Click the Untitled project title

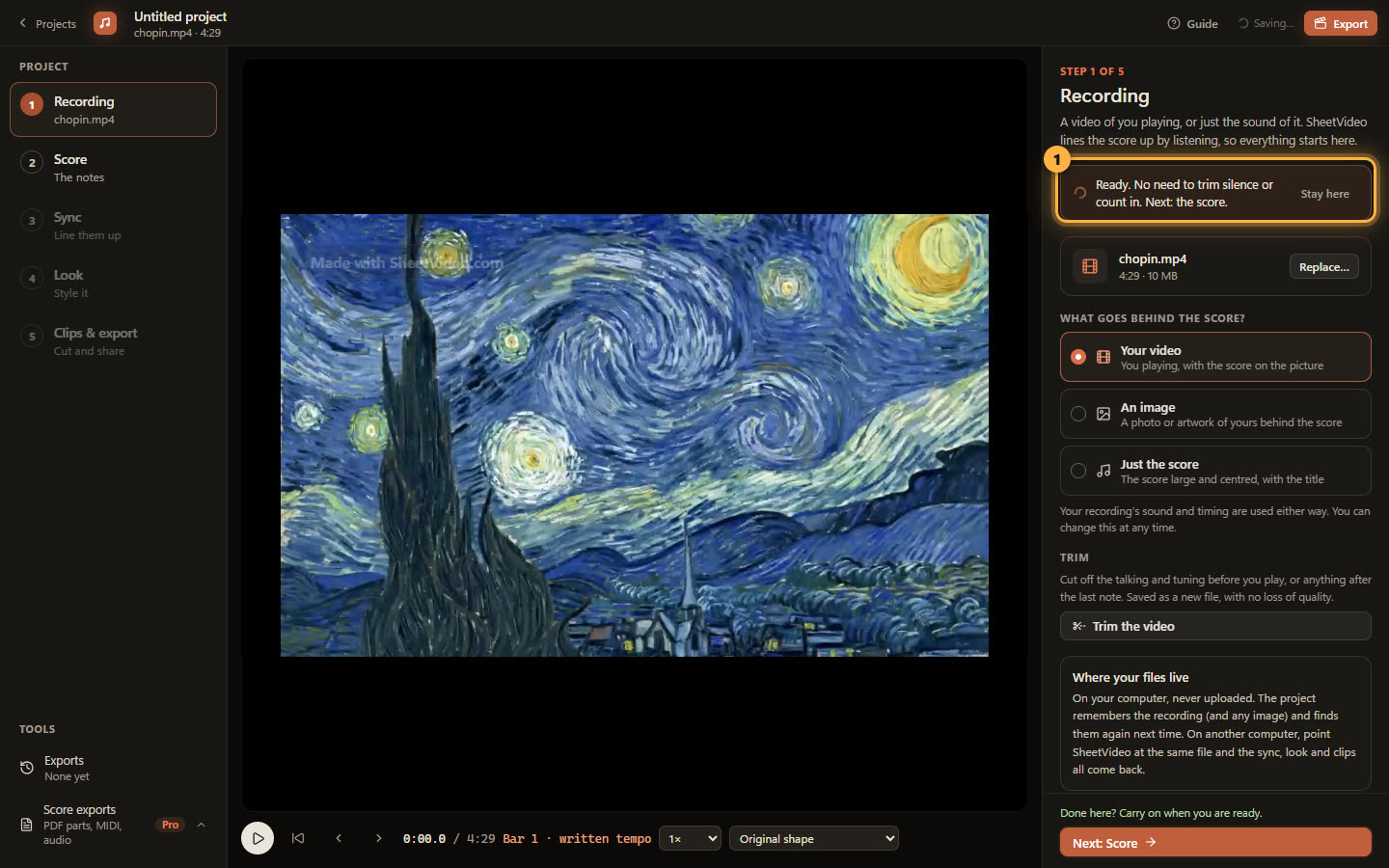(x=180, y=16)
